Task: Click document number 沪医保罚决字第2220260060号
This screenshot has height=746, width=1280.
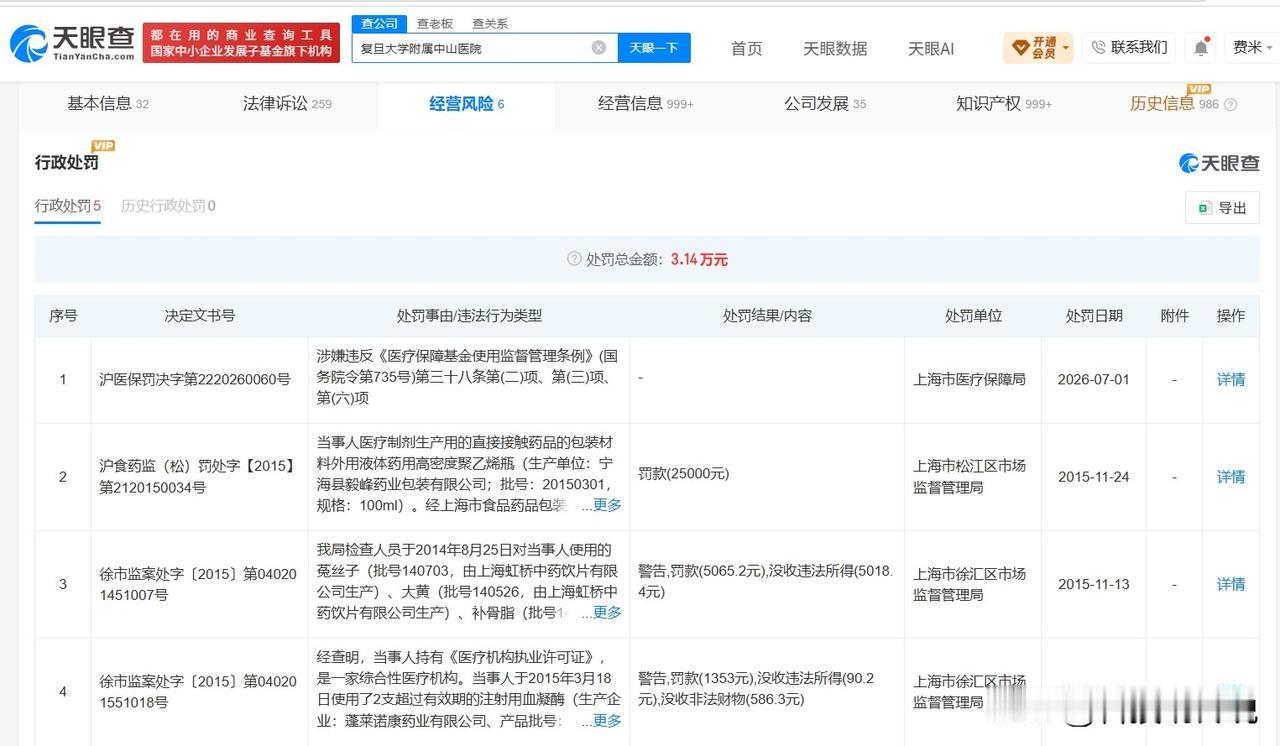Action: (x=195, y=380)
